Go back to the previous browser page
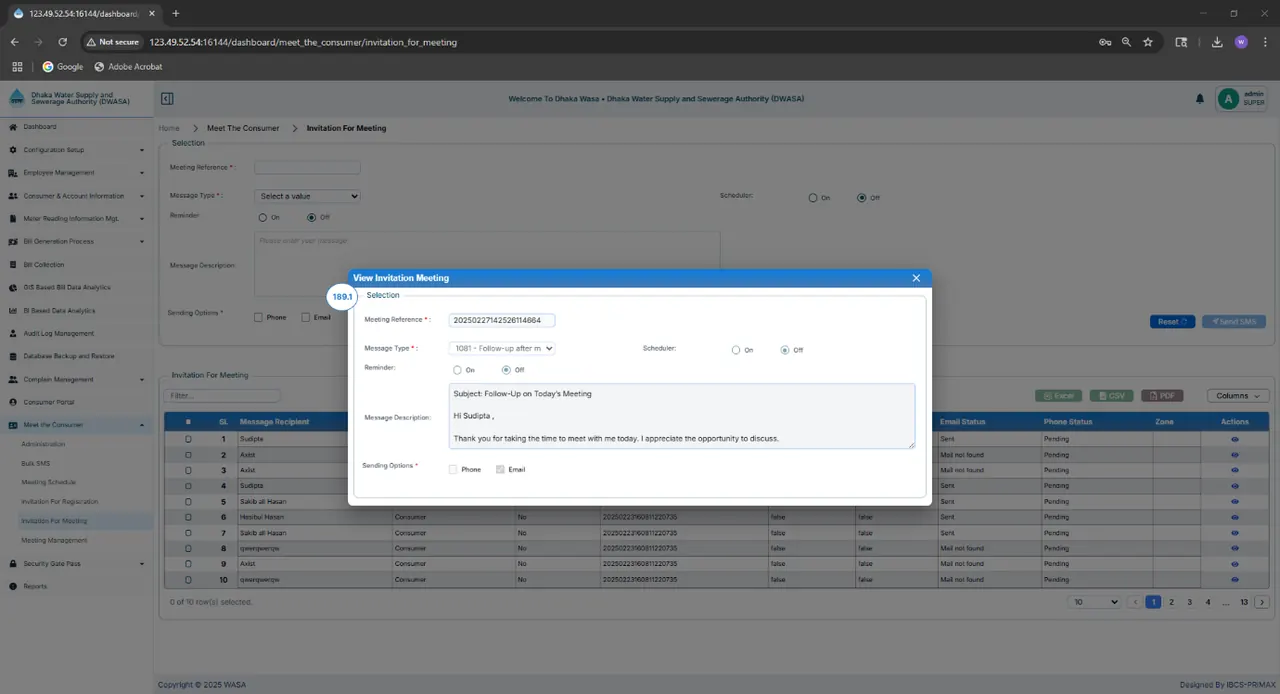This screenshot has width=1280, height=694. (x=15, y=42)
